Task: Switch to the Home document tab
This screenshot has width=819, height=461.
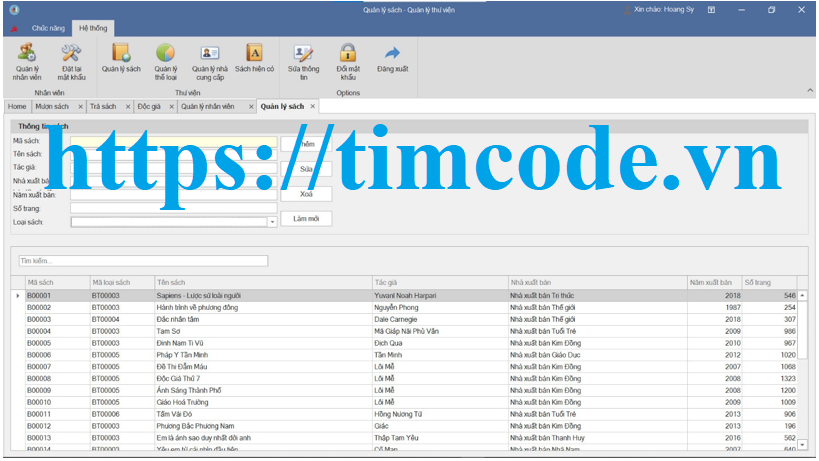Action: (x=17, y=107)
